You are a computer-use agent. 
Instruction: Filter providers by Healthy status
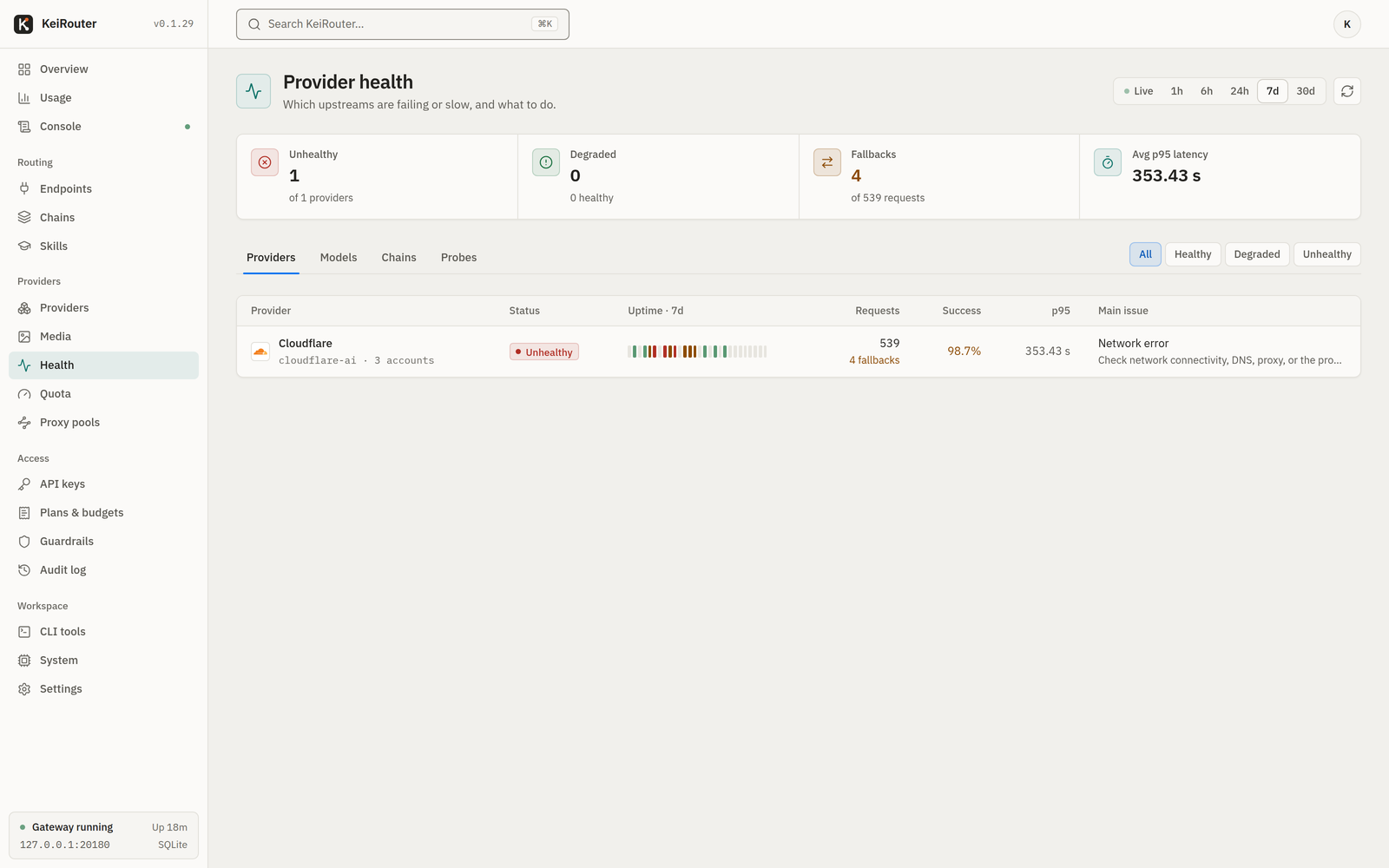point(1193,254)
